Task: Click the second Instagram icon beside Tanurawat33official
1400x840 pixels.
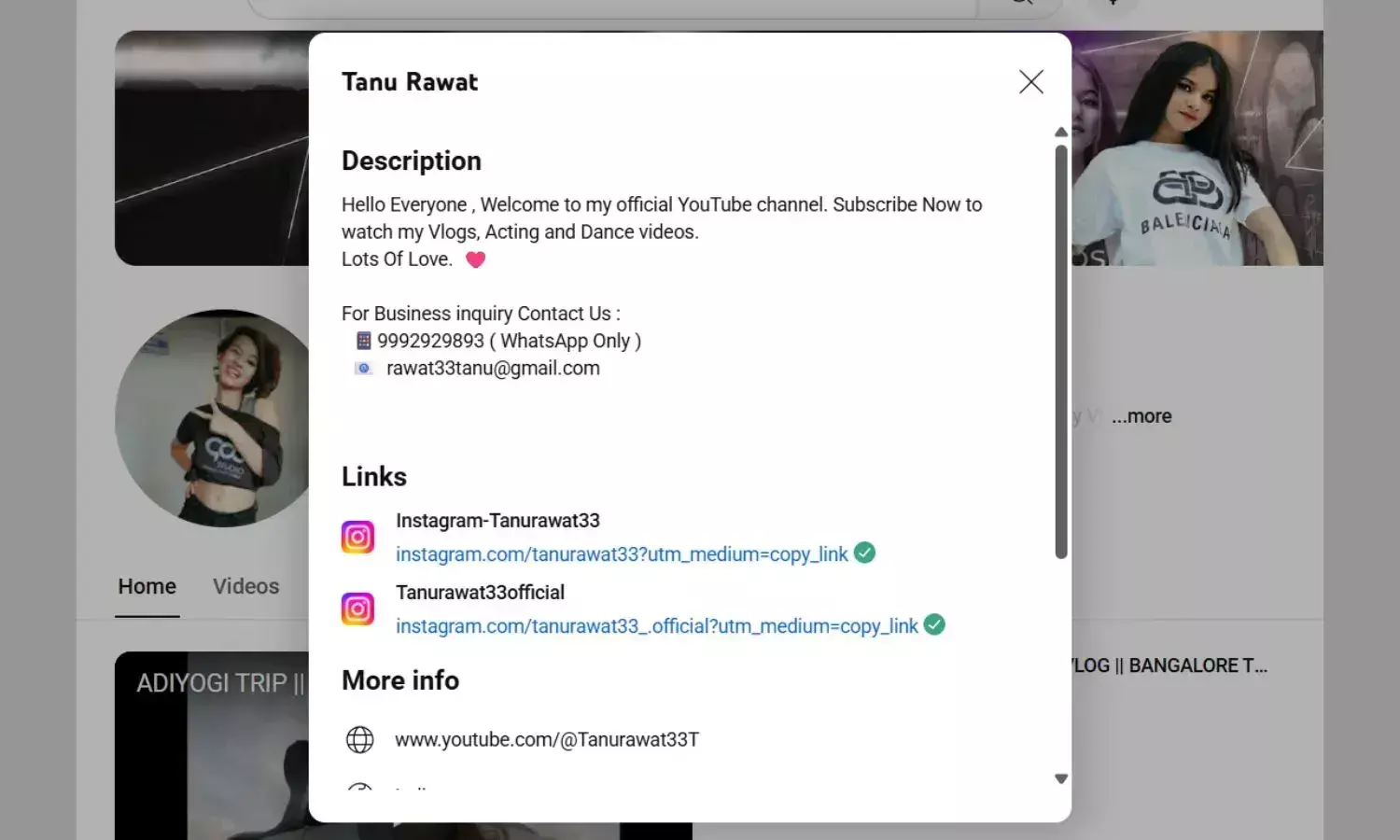Action: click(357, 609)
